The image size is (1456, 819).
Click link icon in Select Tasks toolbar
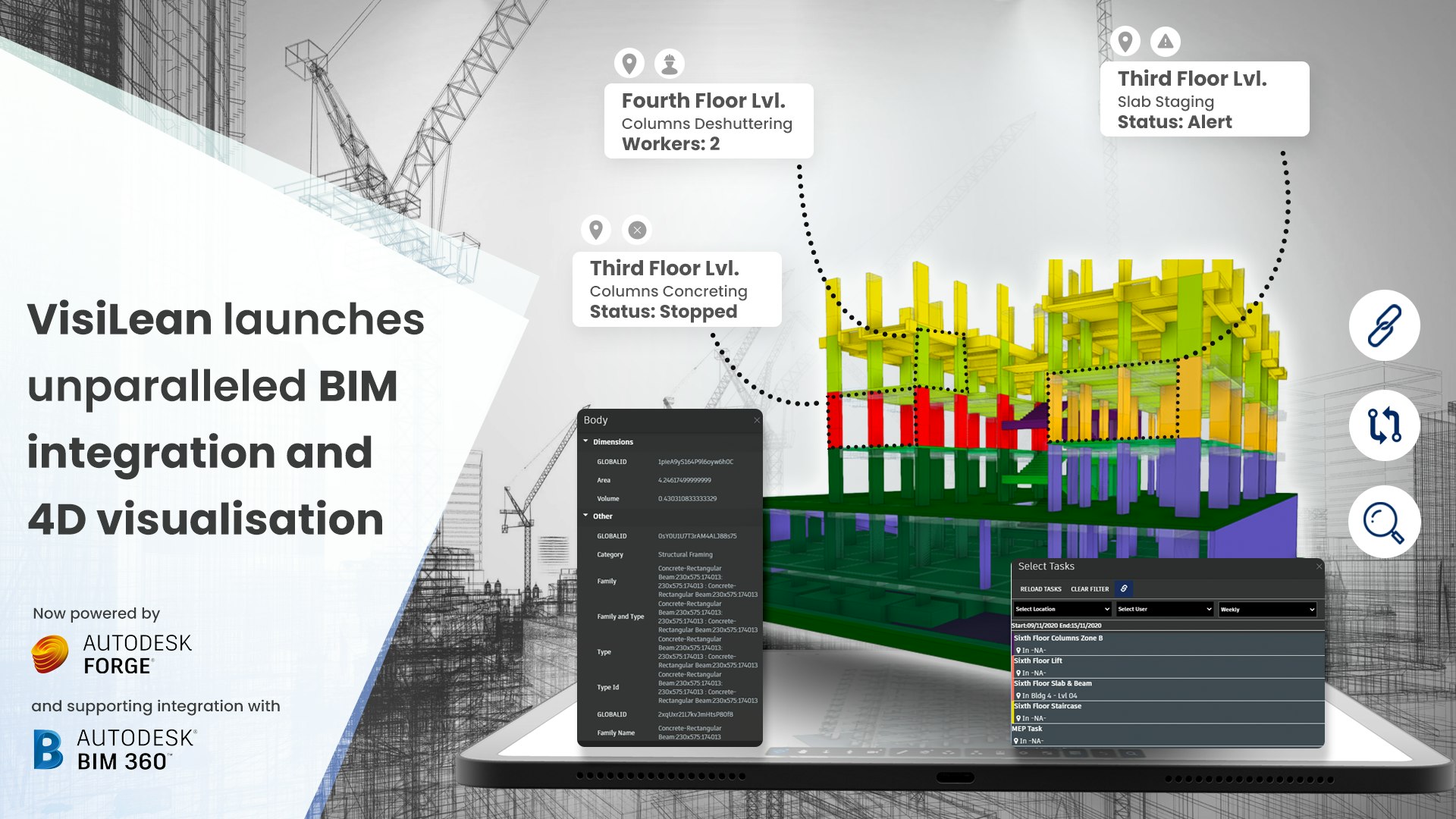(1124, 588)
